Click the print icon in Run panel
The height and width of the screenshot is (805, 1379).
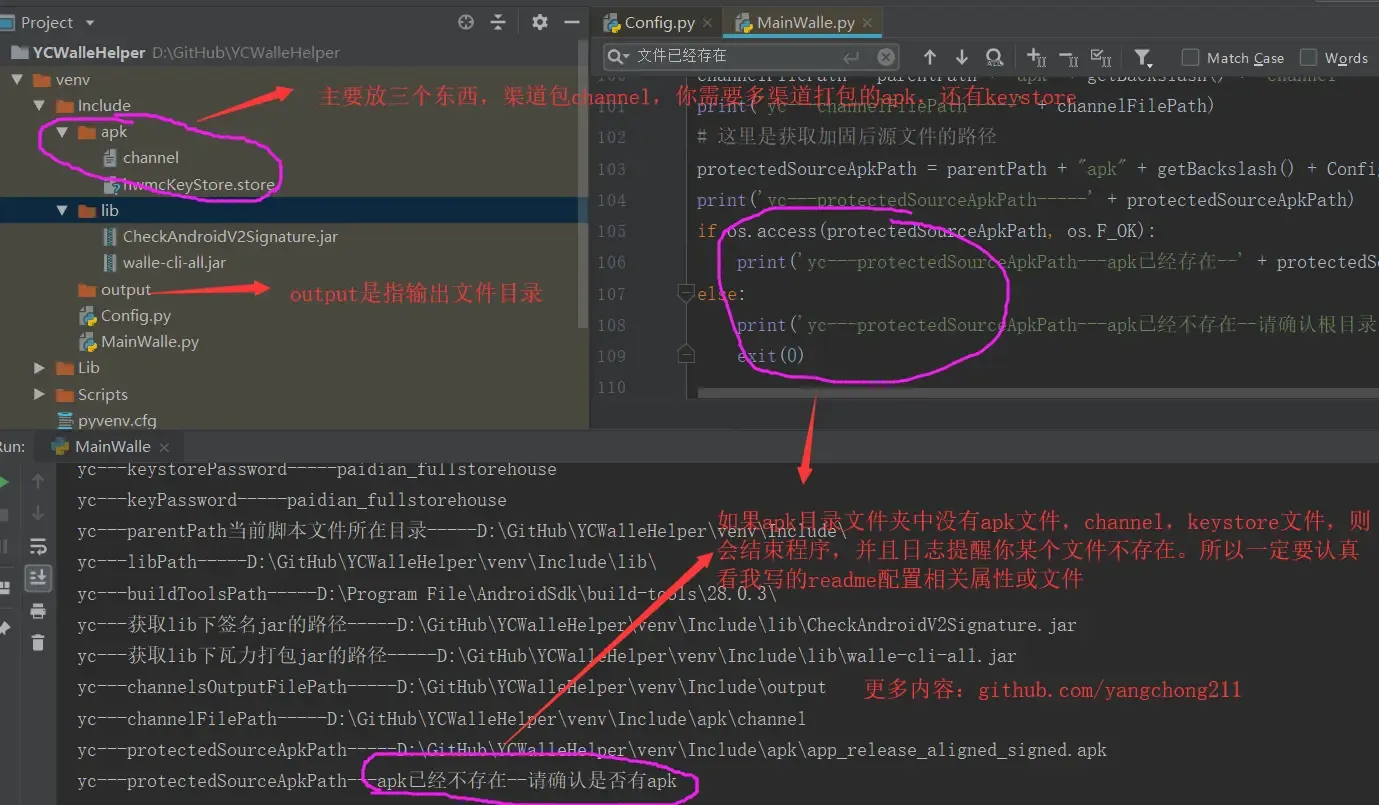click(x=38, y=610)
